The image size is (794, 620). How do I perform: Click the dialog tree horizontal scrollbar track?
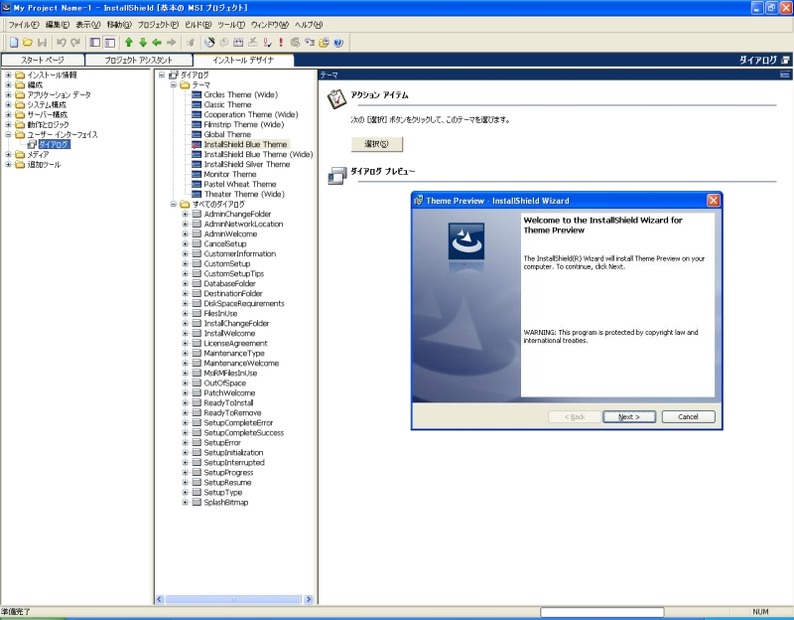233,600
